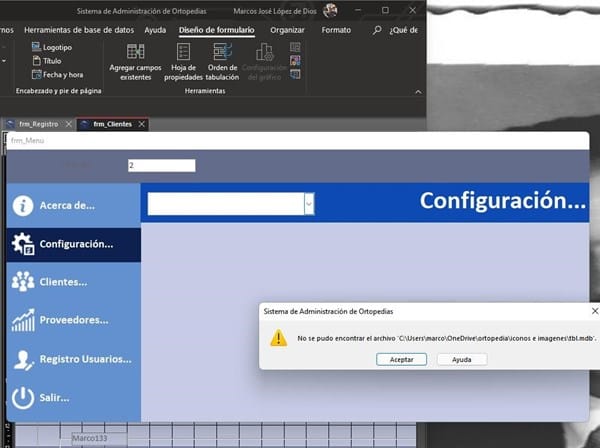Viewport: 600px width, 448px height.
Task: Select the frm_Clientes document tab
Action: pyautogui.click(x=112, y=124)
